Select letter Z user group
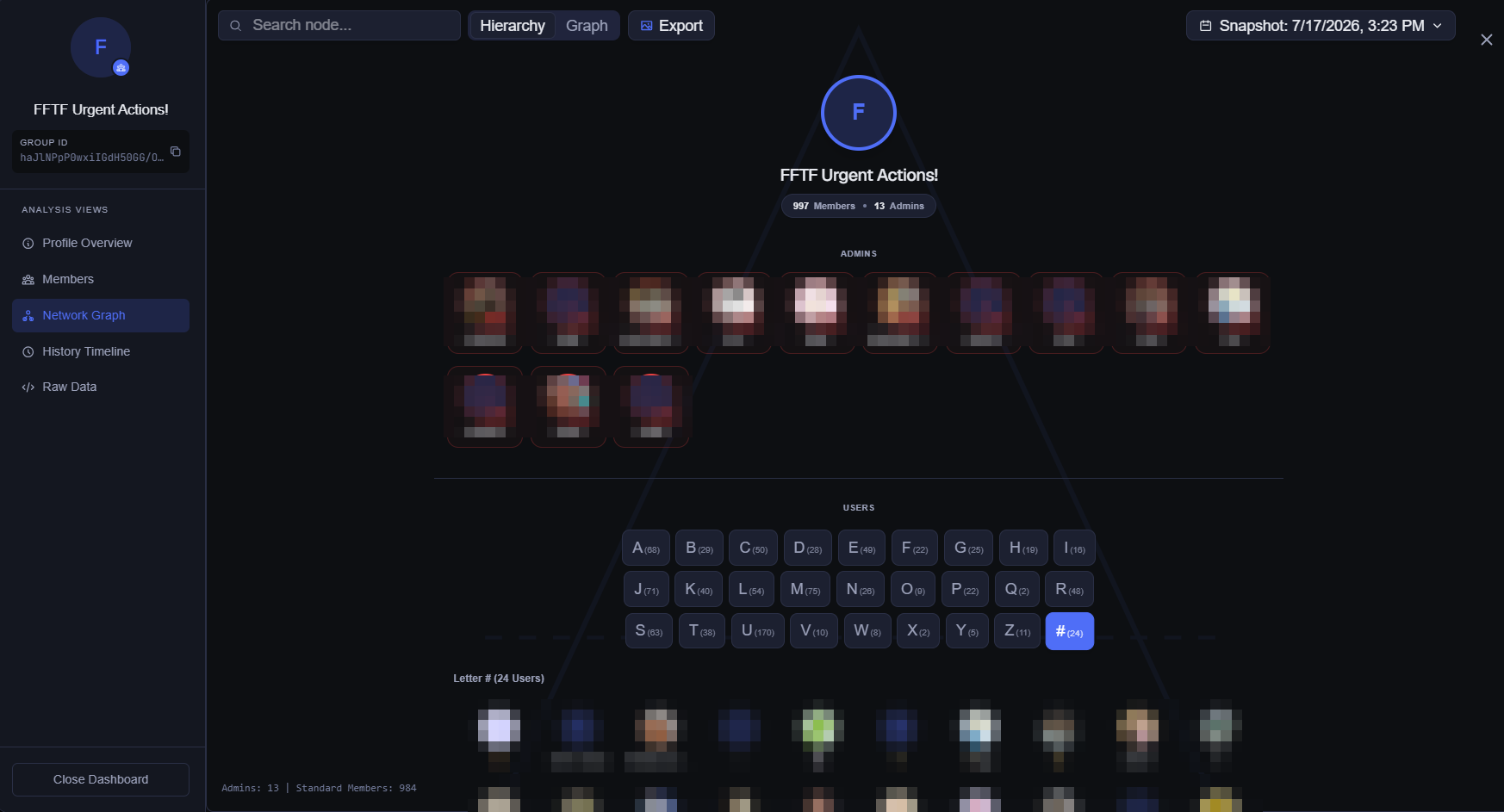This screenshot has height=812, width=1504. point(1017,631)
